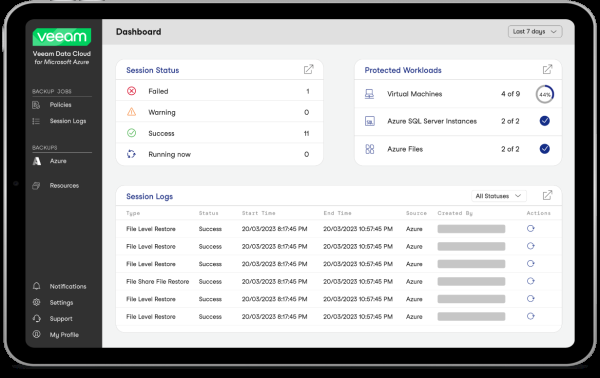Click Azure Files blue checkmark
Screen dimensions: 600x378
tap(545, 149)
